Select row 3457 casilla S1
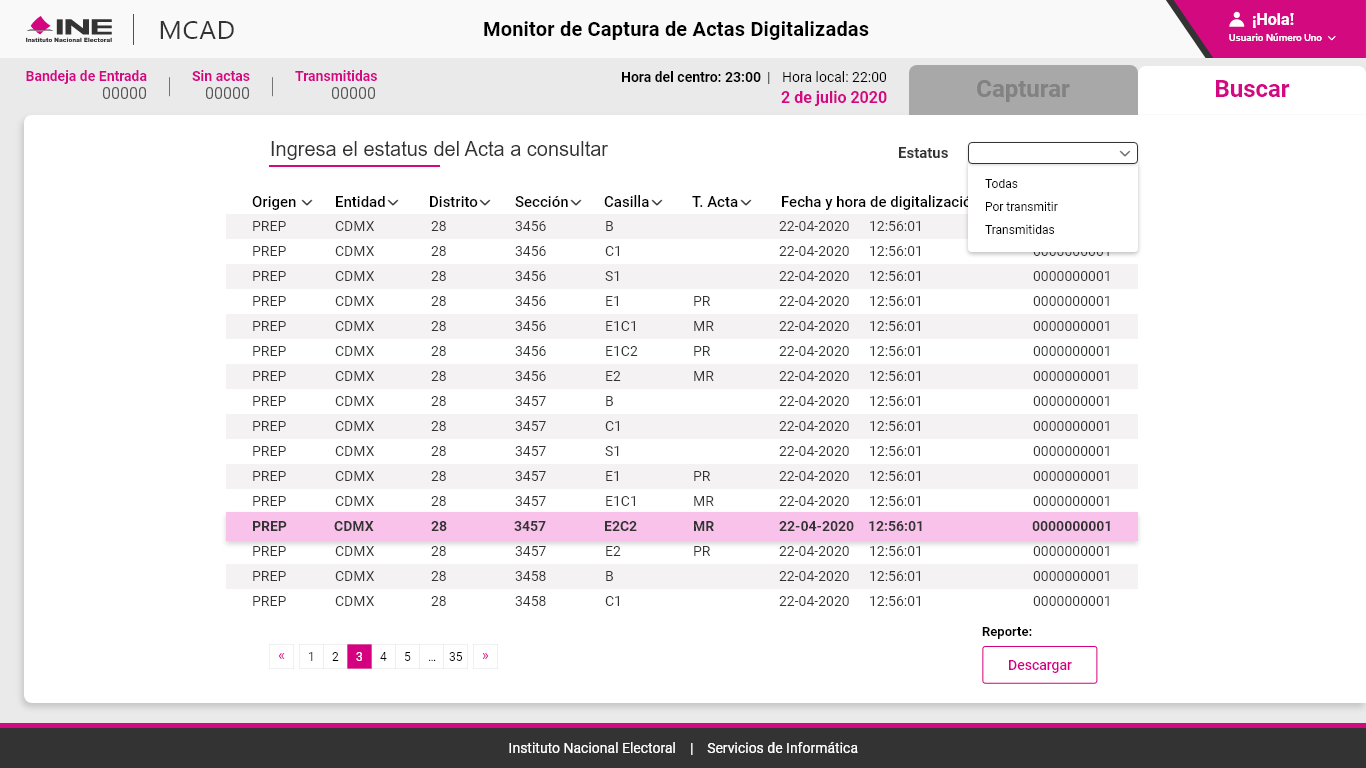Image resolution: width=1366 pixels, height=768 pixels. click(682, 452)
